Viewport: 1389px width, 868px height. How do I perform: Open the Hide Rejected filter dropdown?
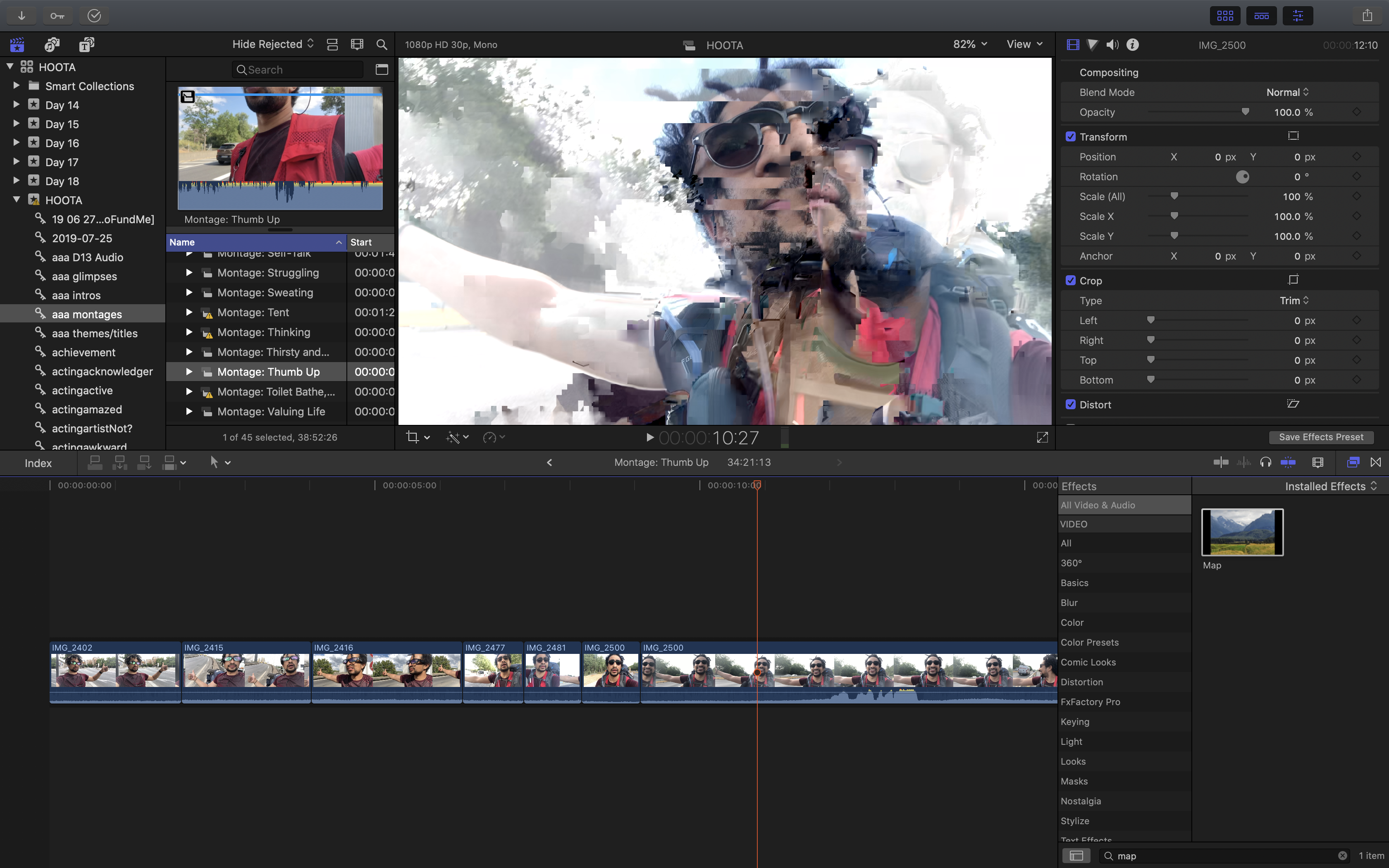(x=273, y=44)
